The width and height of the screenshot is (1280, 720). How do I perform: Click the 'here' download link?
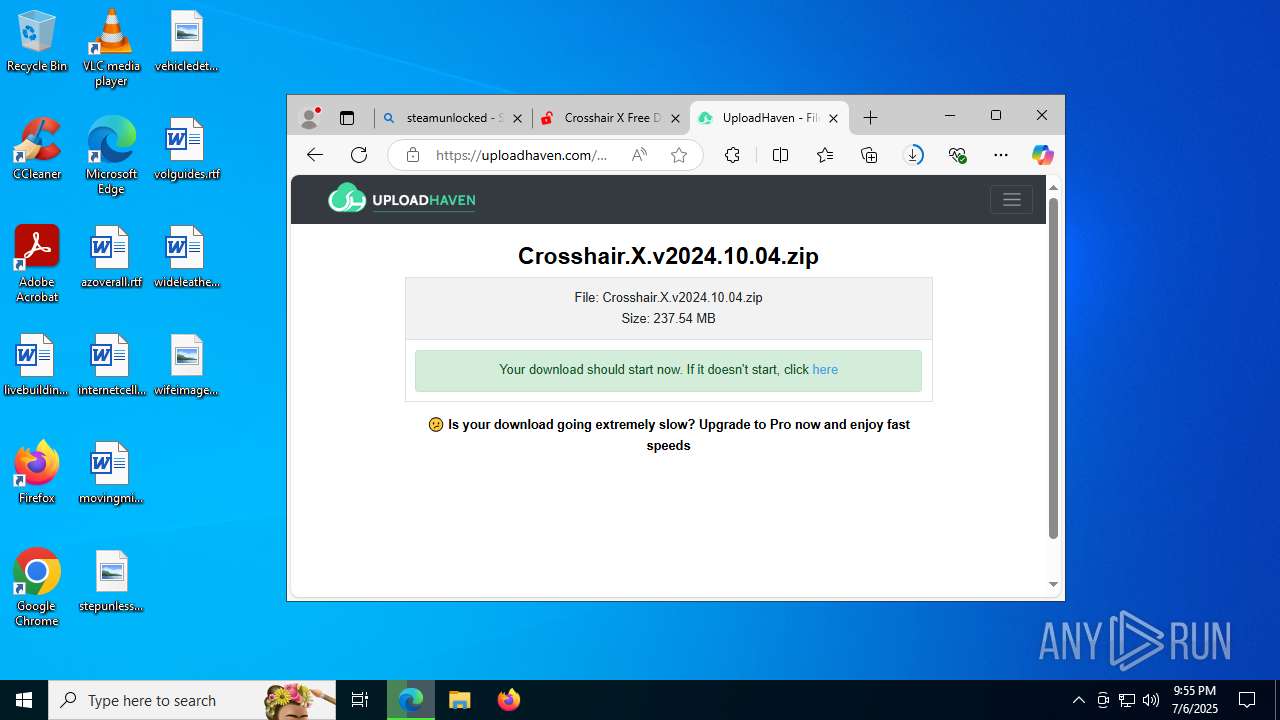[825, 370]
